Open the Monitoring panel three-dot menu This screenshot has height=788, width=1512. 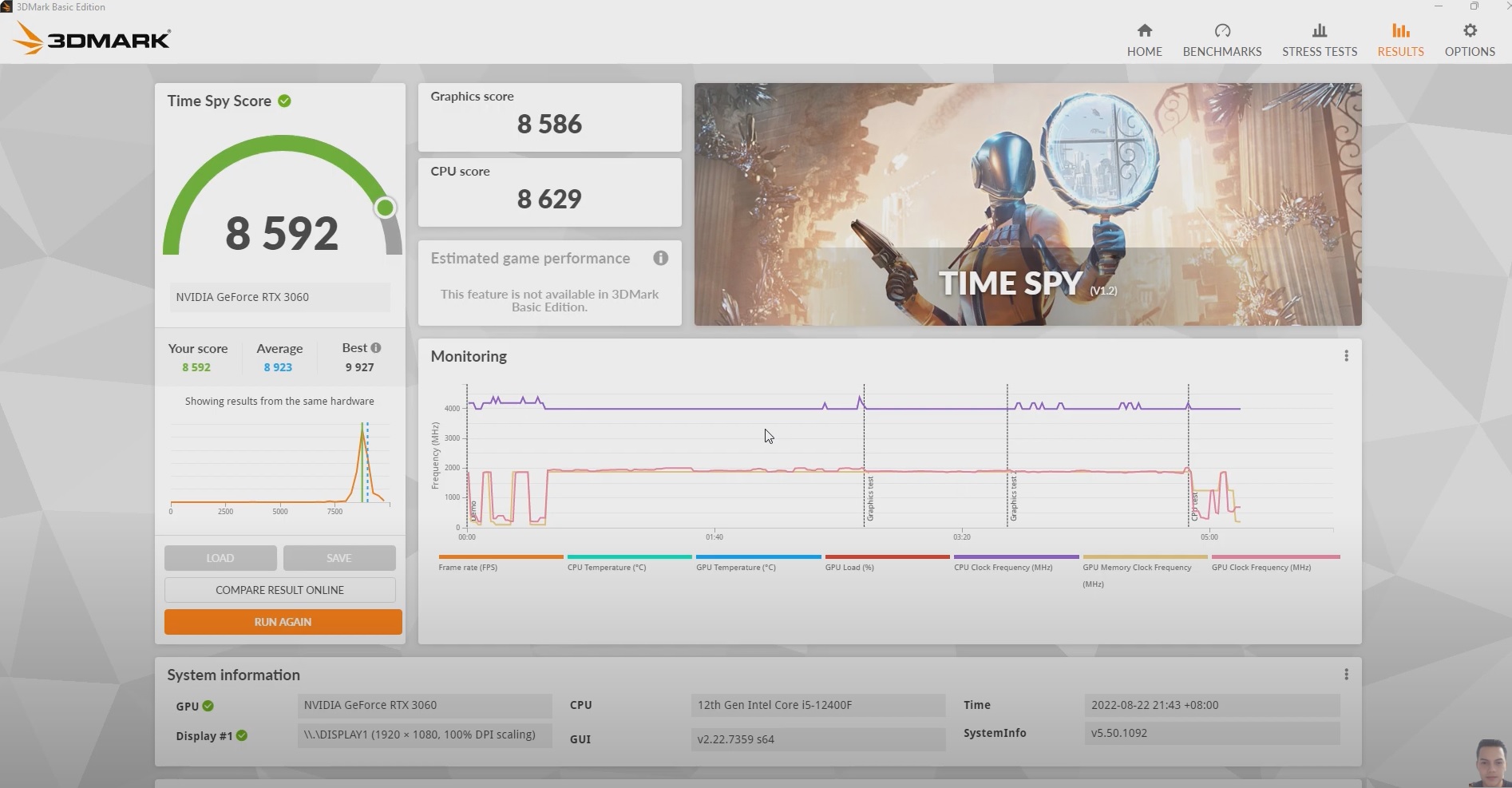[1346, 356]
